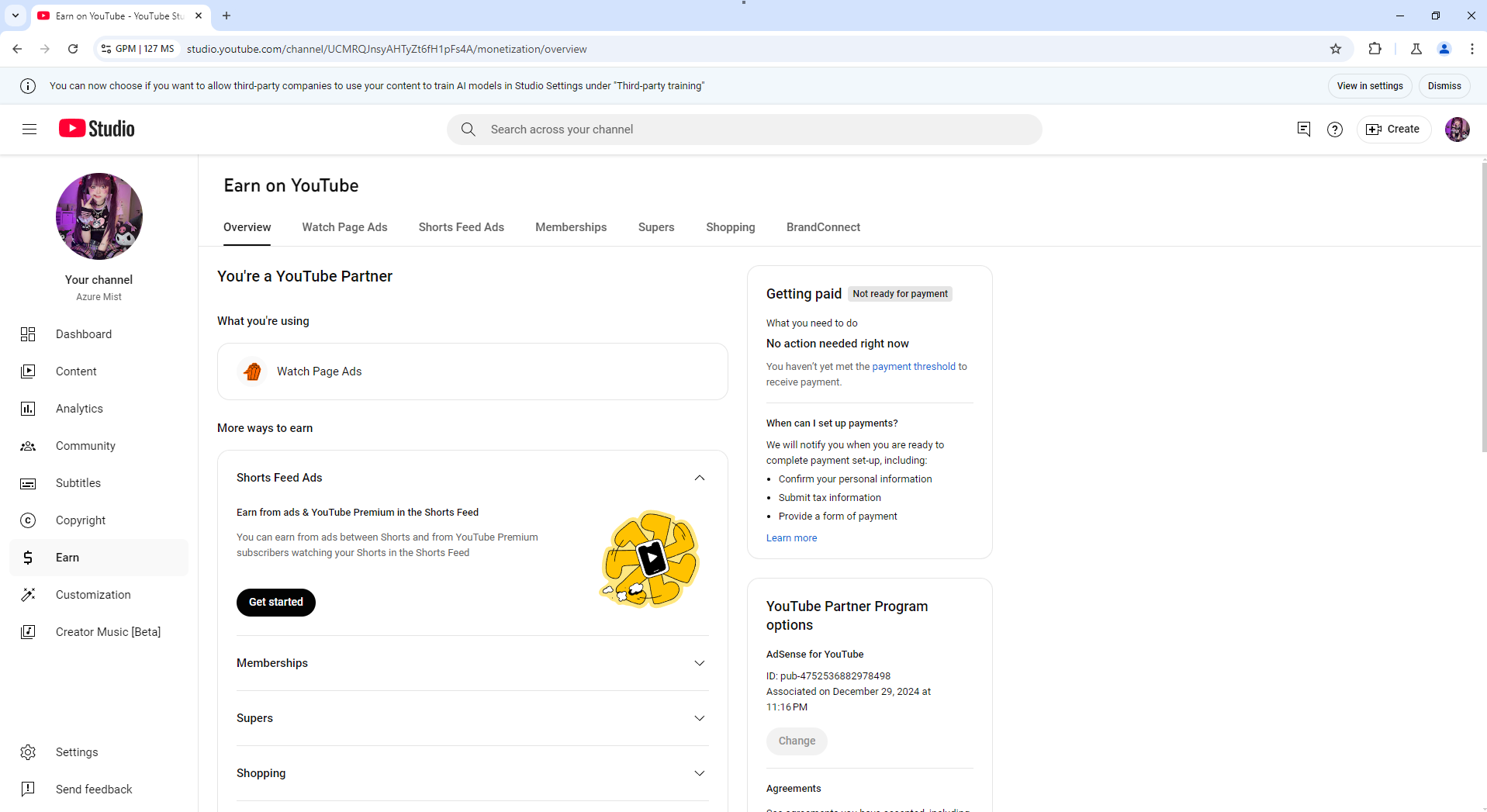Open the account avatar menu
Viewport: 1487px width, 812px height.
click(x=1458, y=130)
